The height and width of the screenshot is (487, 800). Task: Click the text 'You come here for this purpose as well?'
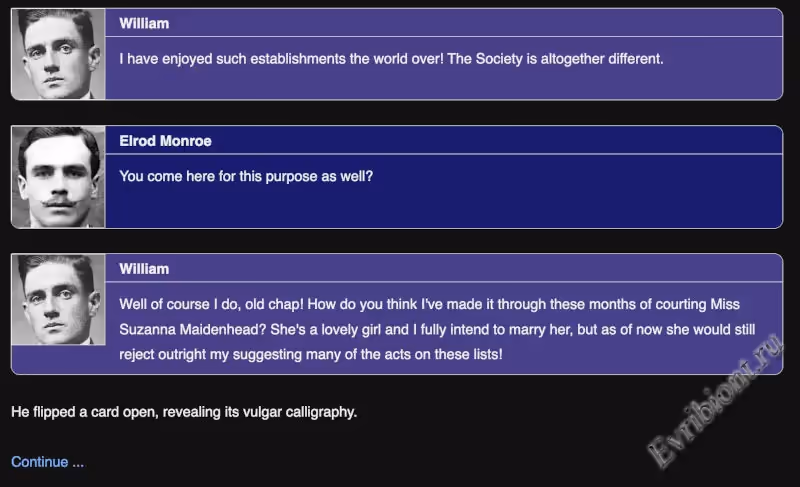coord(252,176)
